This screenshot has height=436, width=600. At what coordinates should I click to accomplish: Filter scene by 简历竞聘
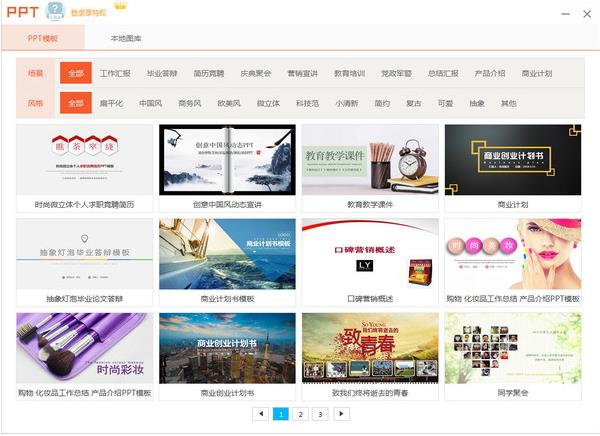[x=209, y=73]
